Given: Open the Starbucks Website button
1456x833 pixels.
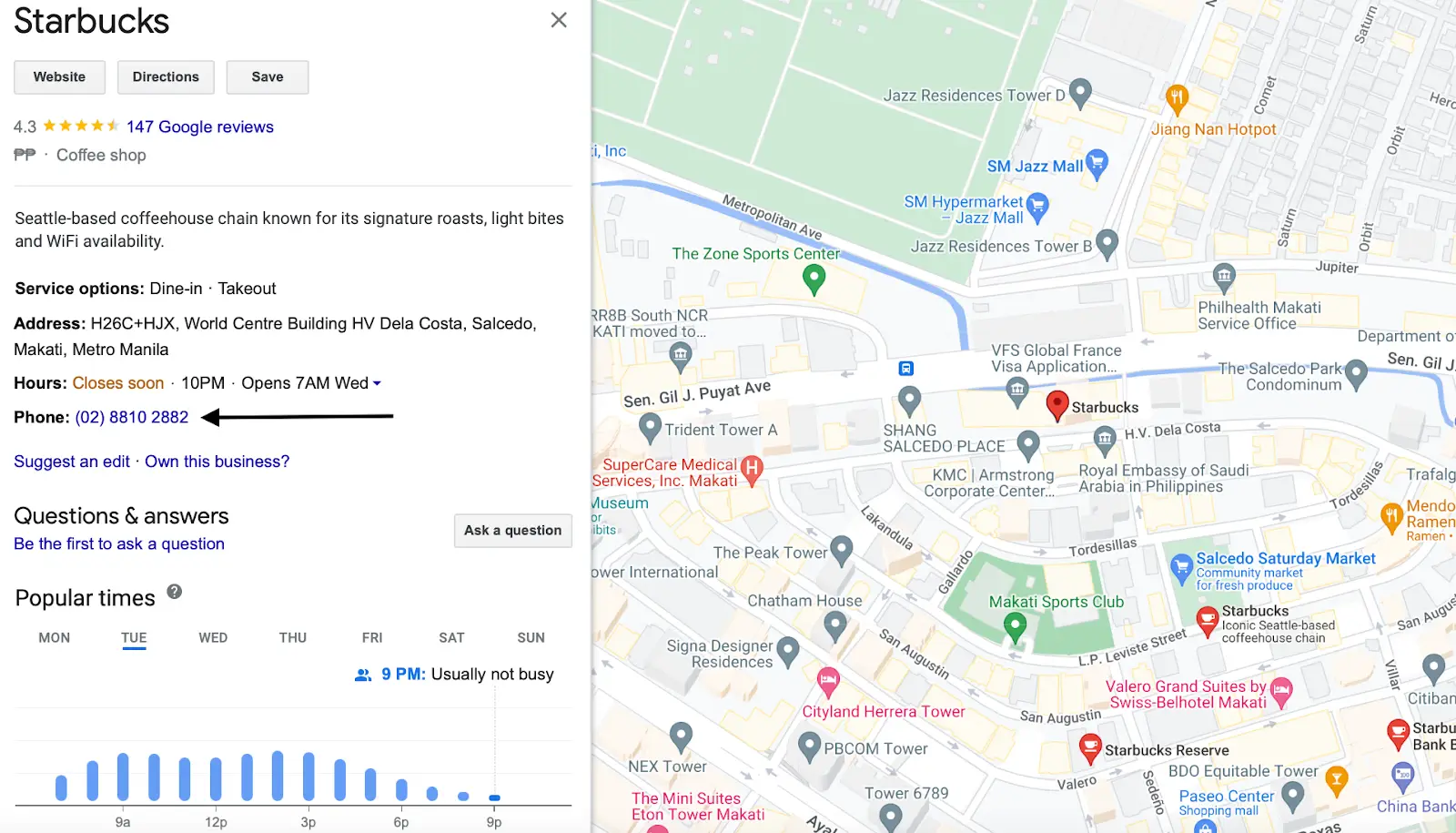Looking at the screenshot, I should 59,77.
